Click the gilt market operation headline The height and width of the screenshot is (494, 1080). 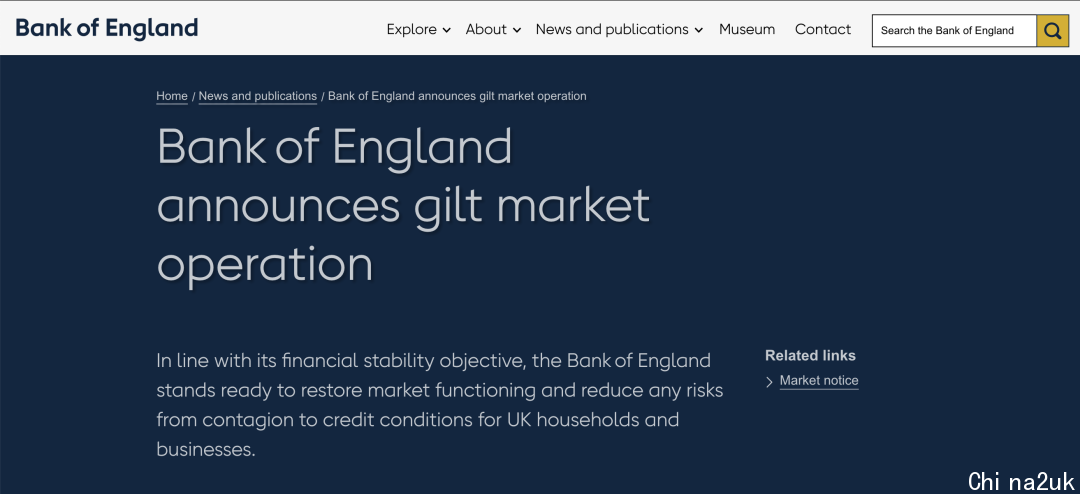click(x=403, y=205)
